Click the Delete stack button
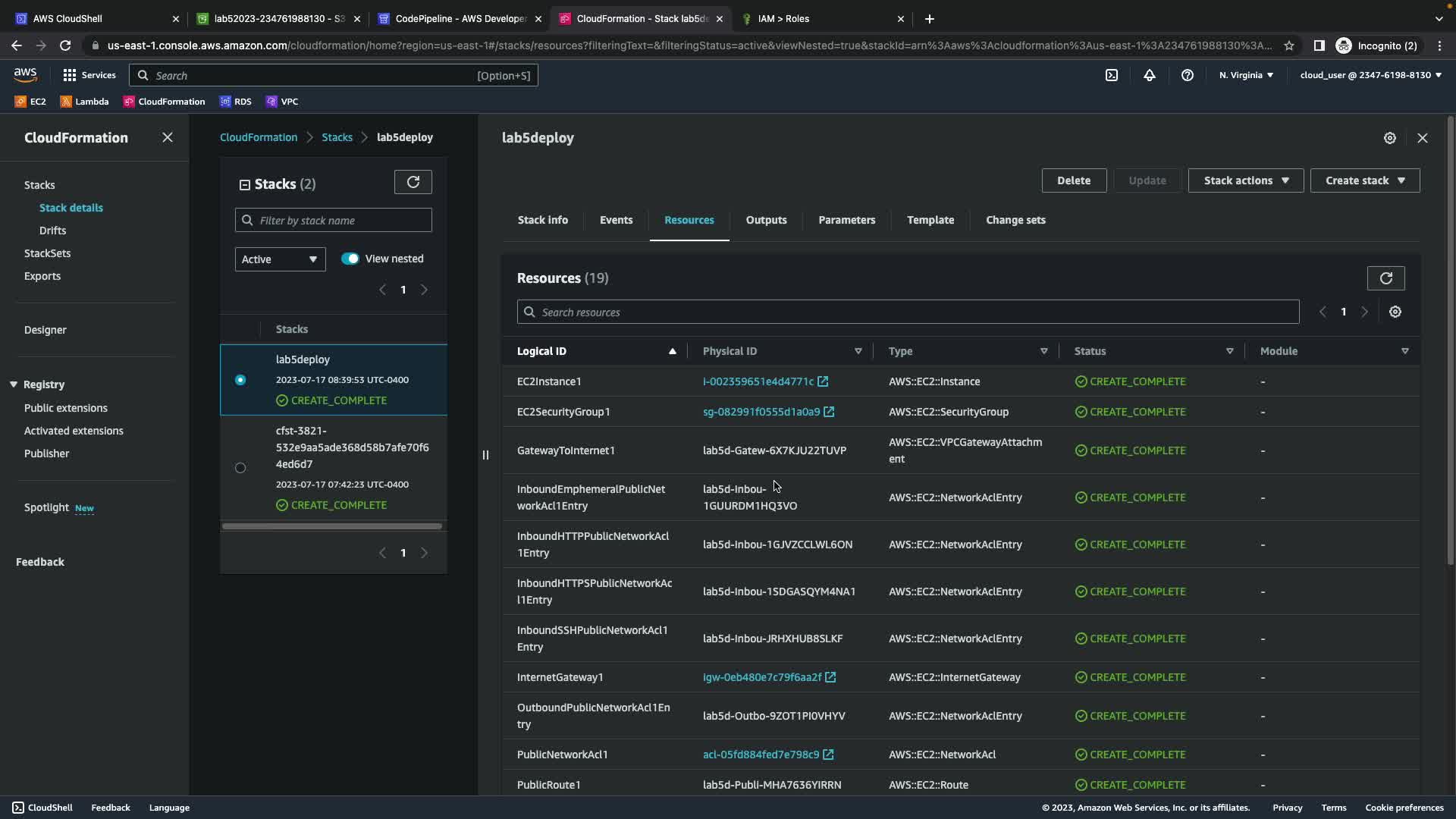 (1073, 180)
